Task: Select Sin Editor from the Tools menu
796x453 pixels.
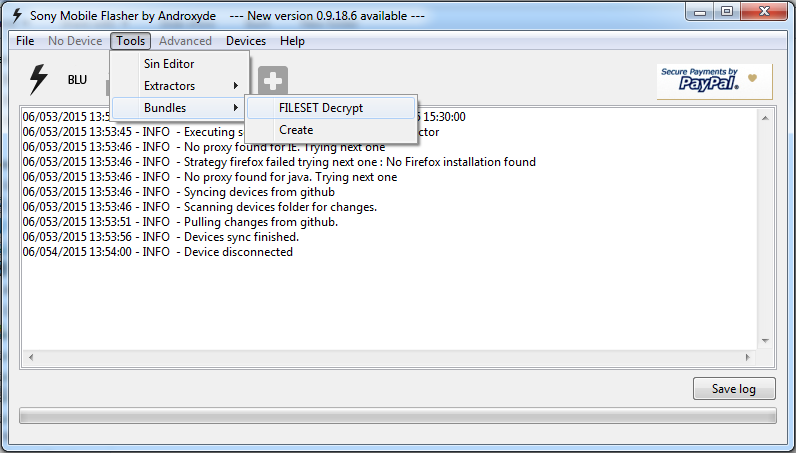Action: (180, 63)
